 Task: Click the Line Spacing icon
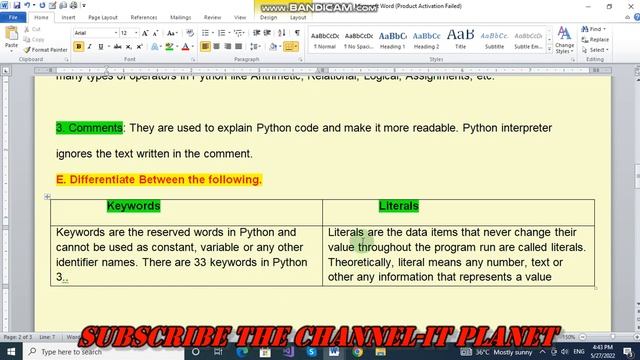pyautogui.click(x=254, y=47)
